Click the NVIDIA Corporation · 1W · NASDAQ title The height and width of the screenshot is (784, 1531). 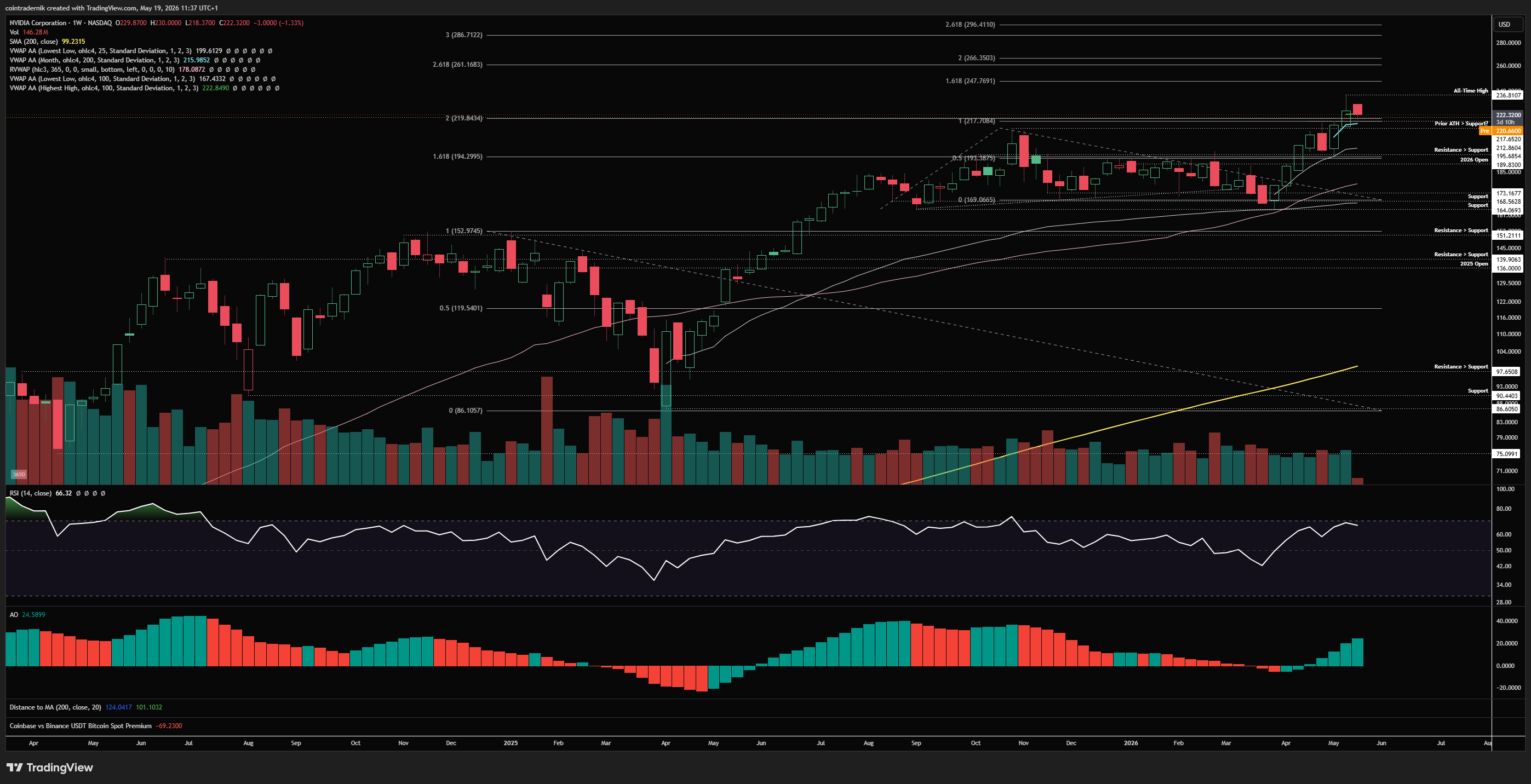click(61, 22)
